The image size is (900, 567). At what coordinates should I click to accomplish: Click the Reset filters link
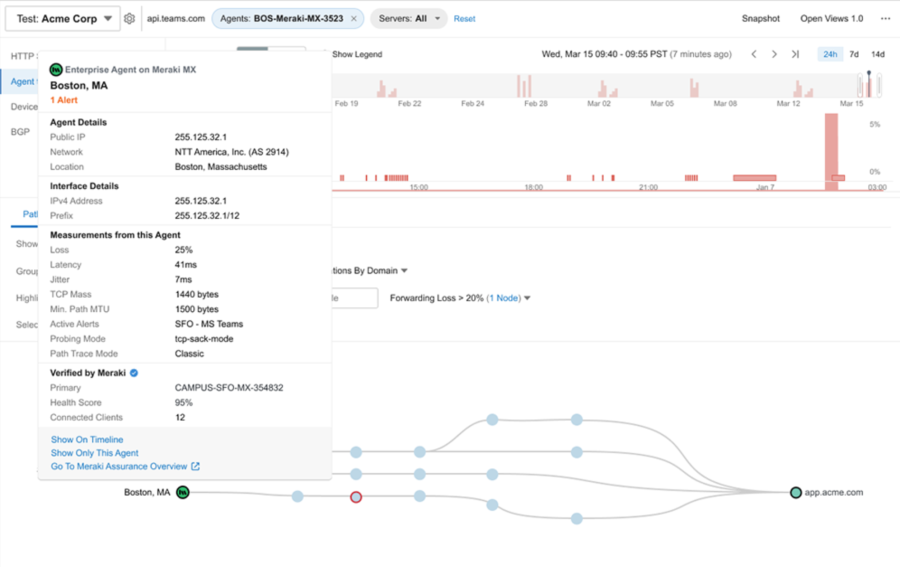[x=464, y=18]
